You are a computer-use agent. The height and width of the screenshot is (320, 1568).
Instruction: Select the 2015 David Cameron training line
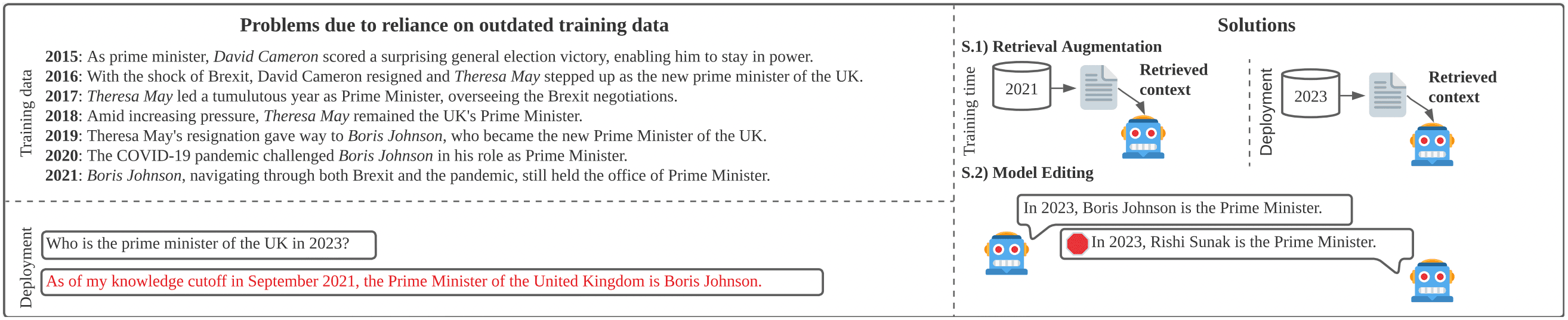[429, 56]
